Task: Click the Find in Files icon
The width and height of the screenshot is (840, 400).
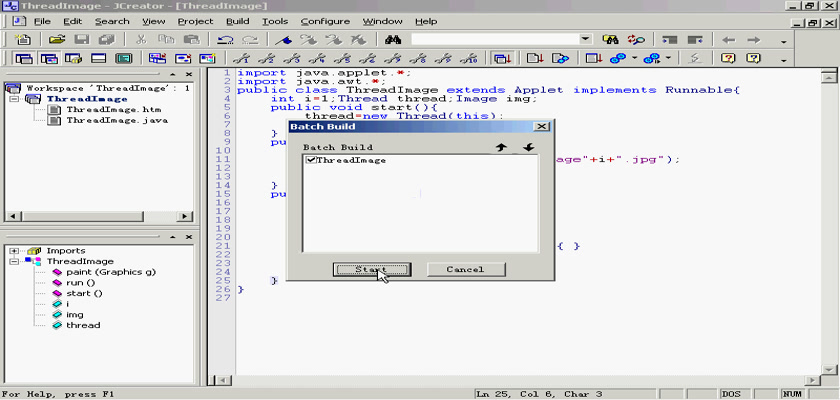Action: (x=611, y=40)
